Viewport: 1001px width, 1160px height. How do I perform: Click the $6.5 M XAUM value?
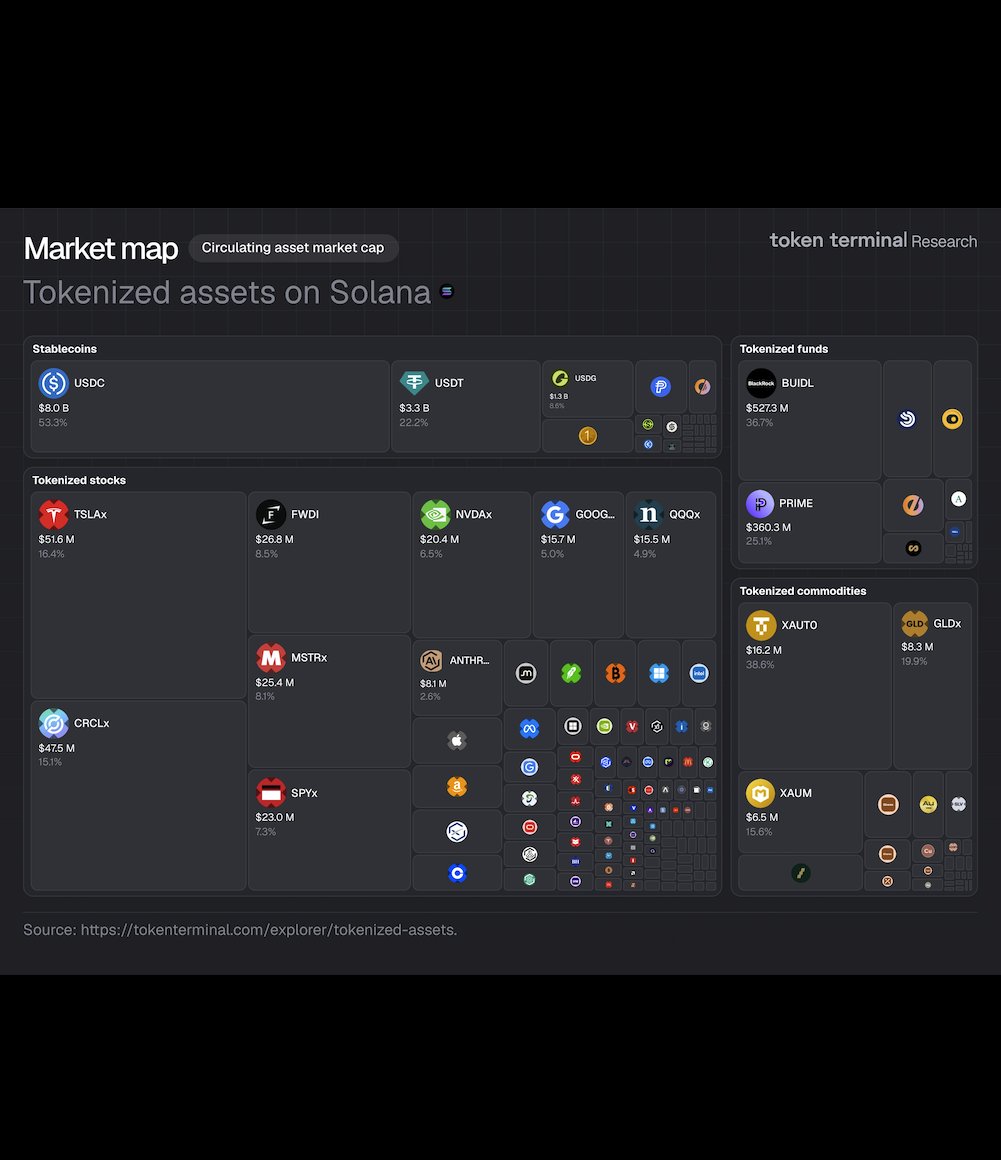(x=761, y=817)
